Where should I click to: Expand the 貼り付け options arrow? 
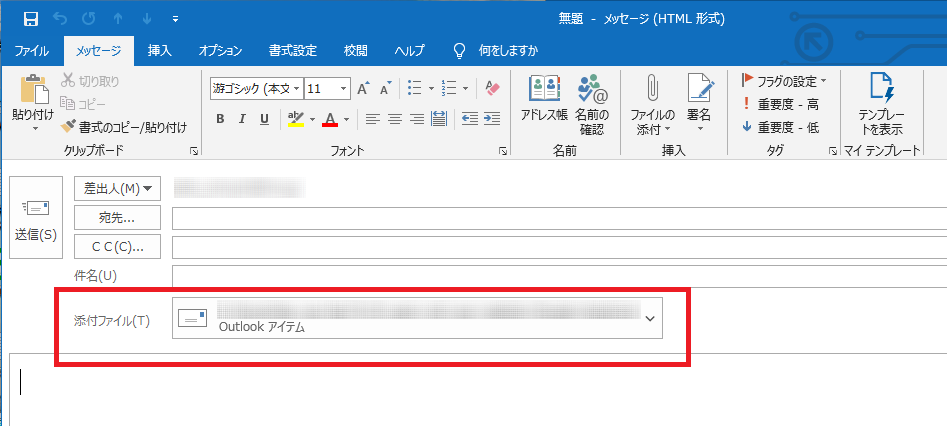pyautogui.click(x=34, y=128)
